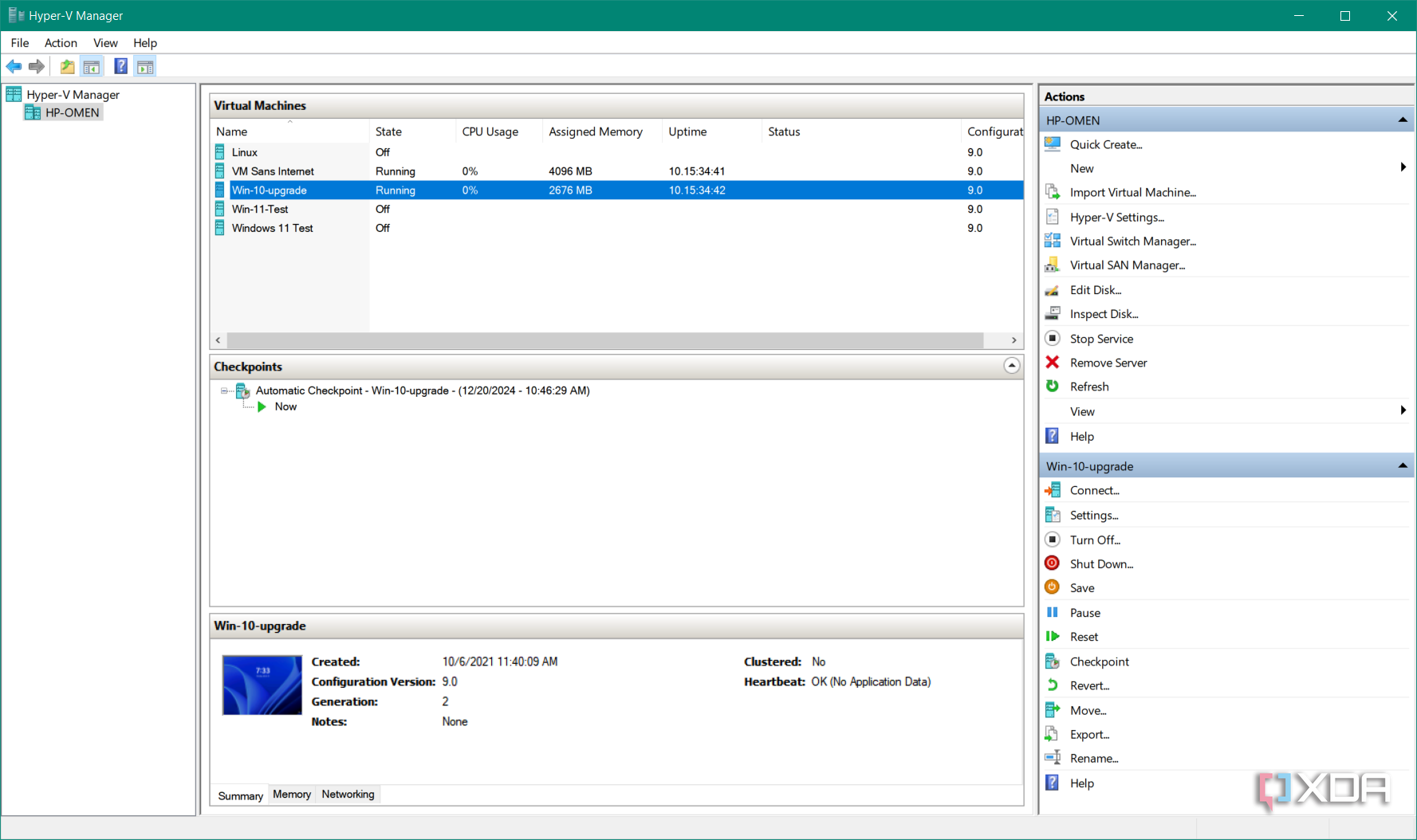Viewport: 1417px width, 840px height.
Task: Click the red Remove Server icon
Action: coord(1053,363)
